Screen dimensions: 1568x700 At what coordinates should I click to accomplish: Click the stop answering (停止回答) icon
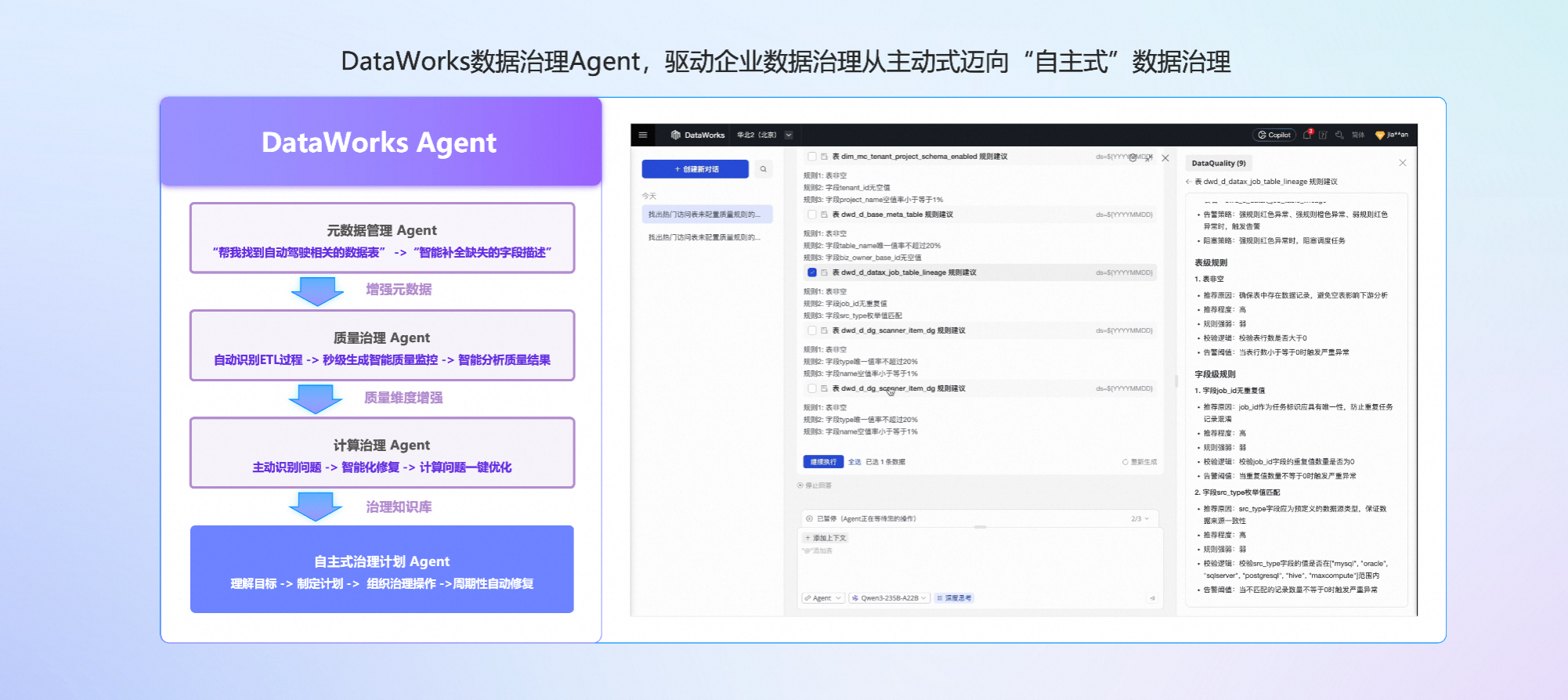[x=800, y=485]
